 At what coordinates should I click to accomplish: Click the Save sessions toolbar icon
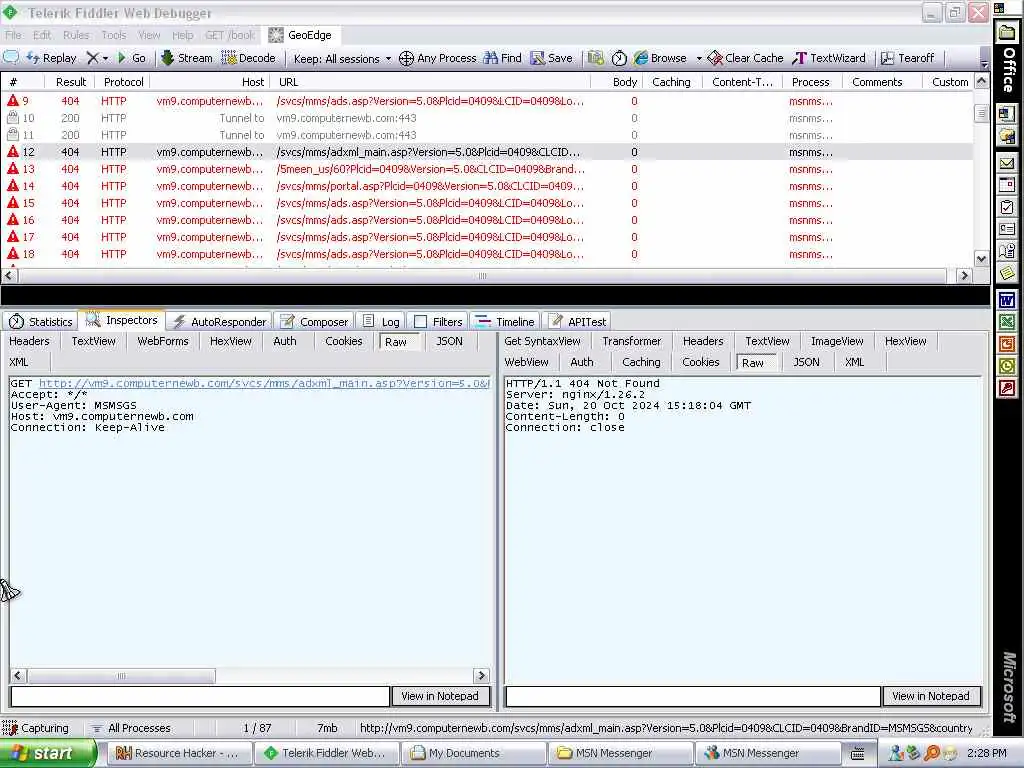pyautogui.click(x=551, y=58)
